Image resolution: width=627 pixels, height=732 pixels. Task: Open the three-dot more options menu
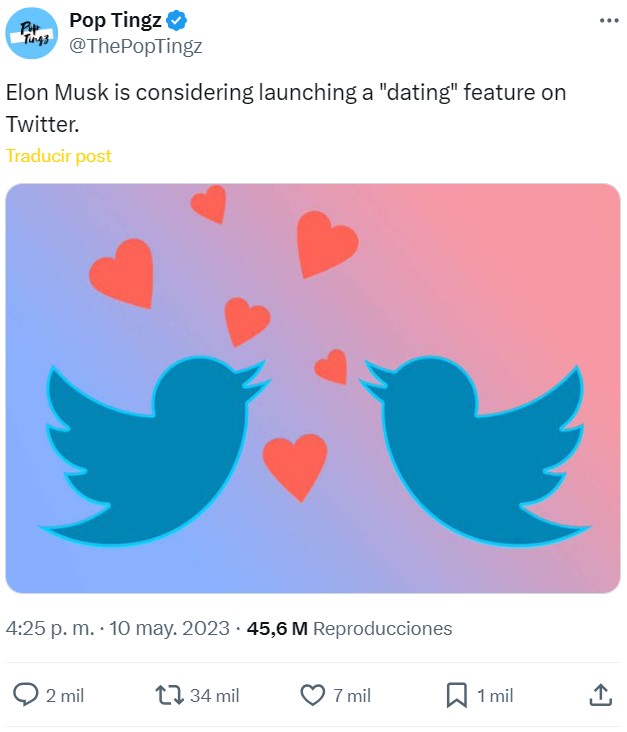coord(608,21)
